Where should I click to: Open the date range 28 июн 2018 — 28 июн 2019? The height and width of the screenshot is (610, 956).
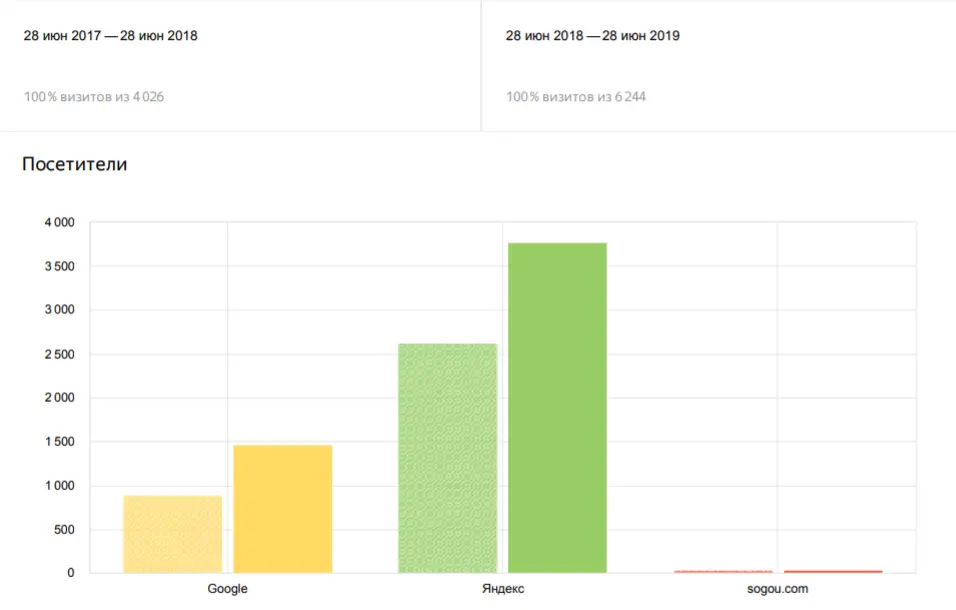click(593, 35)
